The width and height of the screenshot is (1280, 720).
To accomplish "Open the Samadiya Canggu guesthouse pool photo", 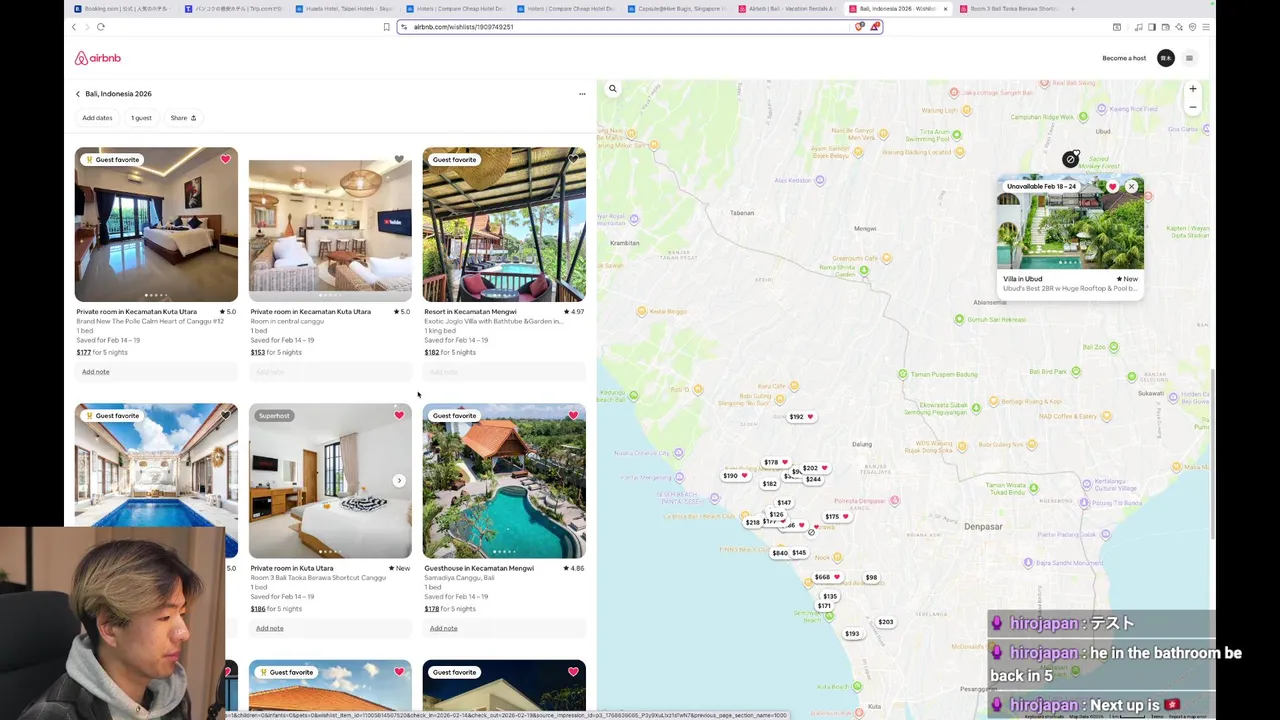I will tap(504, 481).
